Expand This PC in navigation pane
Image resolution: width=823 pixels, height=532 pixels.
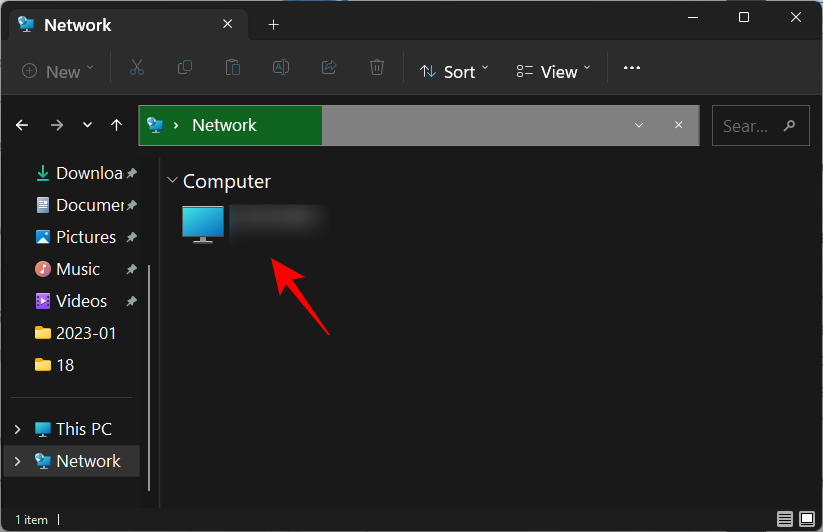[x=17, y=429]
